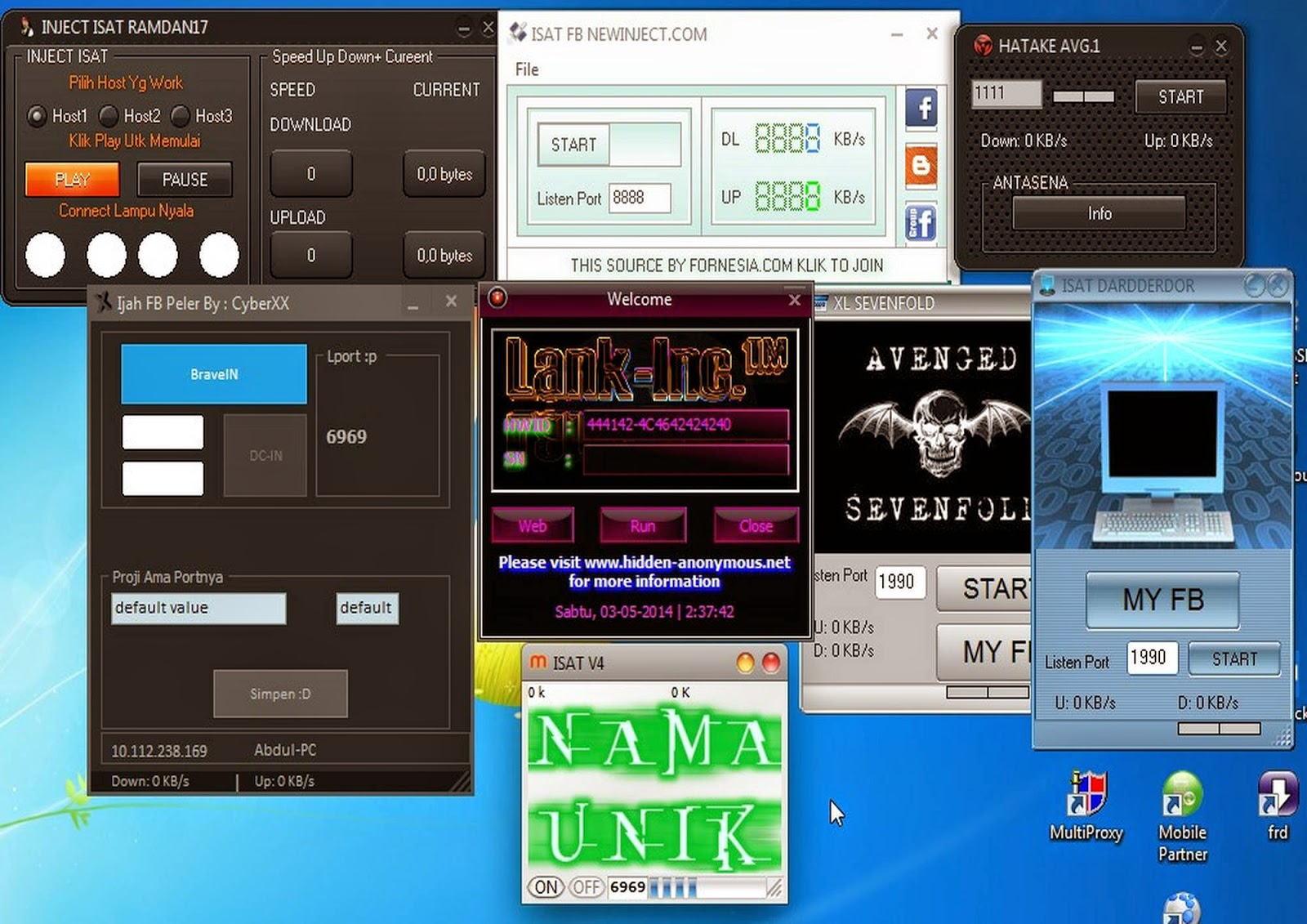Click PLAY in INJECT ISAT window
The image size is (1307, 924).
click(x=72, y=179)
